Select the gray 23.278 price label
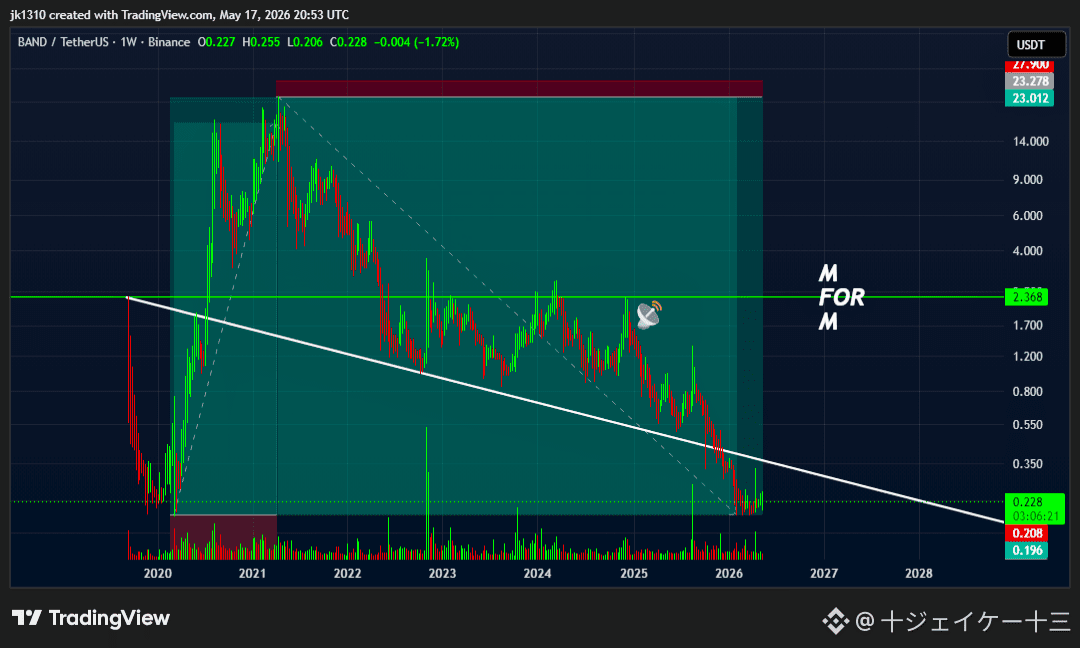 point(1029,81)
